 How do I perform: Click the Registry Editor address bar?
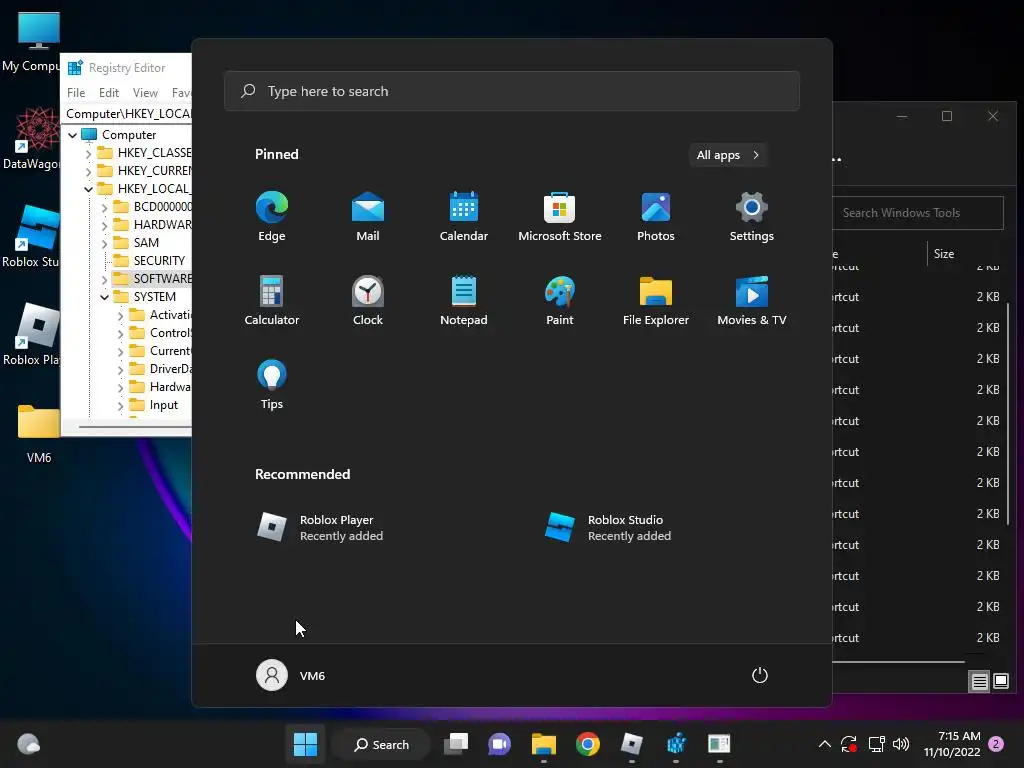[127, 114]
